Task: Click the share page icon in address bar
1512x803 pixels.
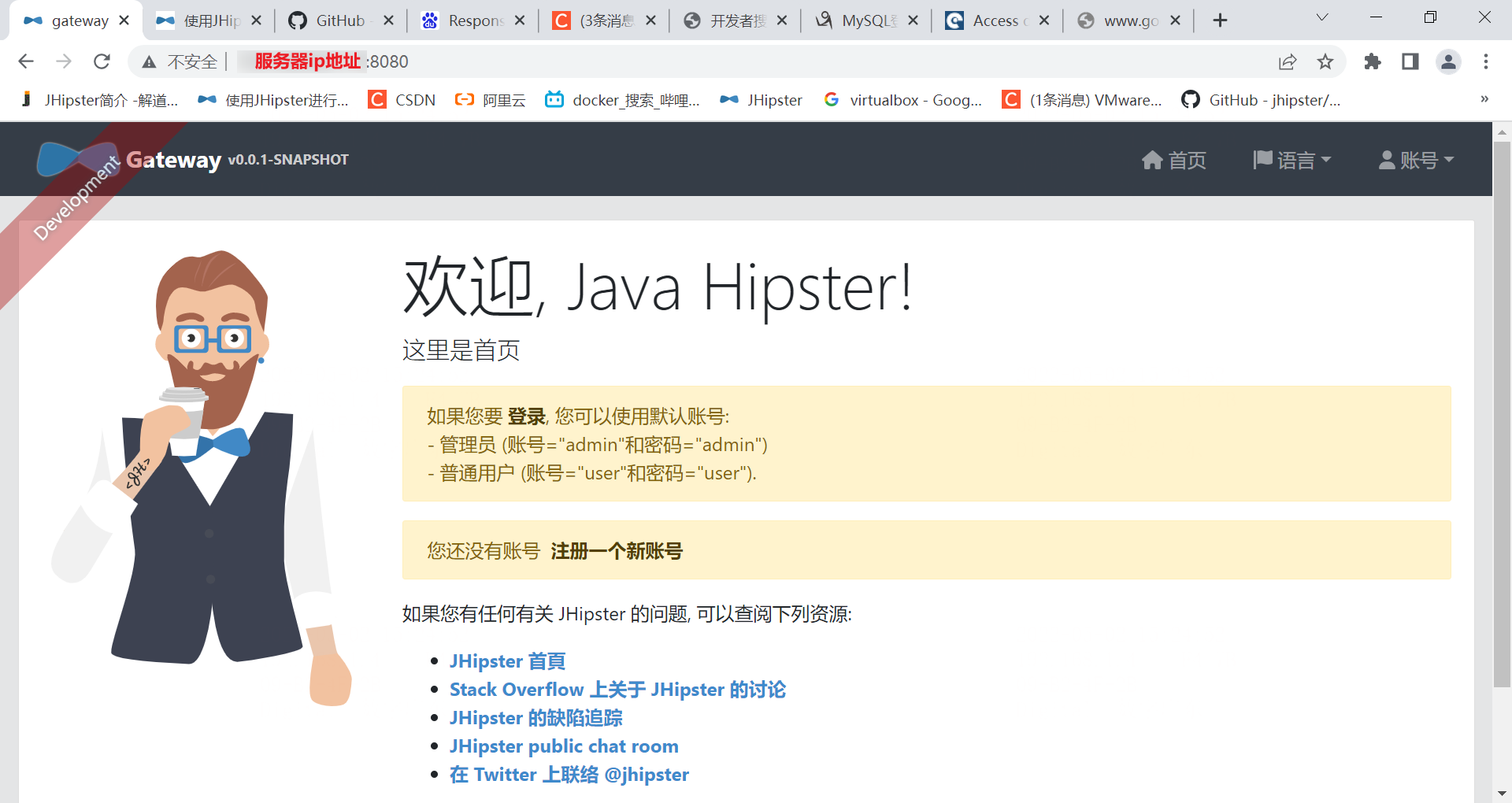Action: point(1288,61)
